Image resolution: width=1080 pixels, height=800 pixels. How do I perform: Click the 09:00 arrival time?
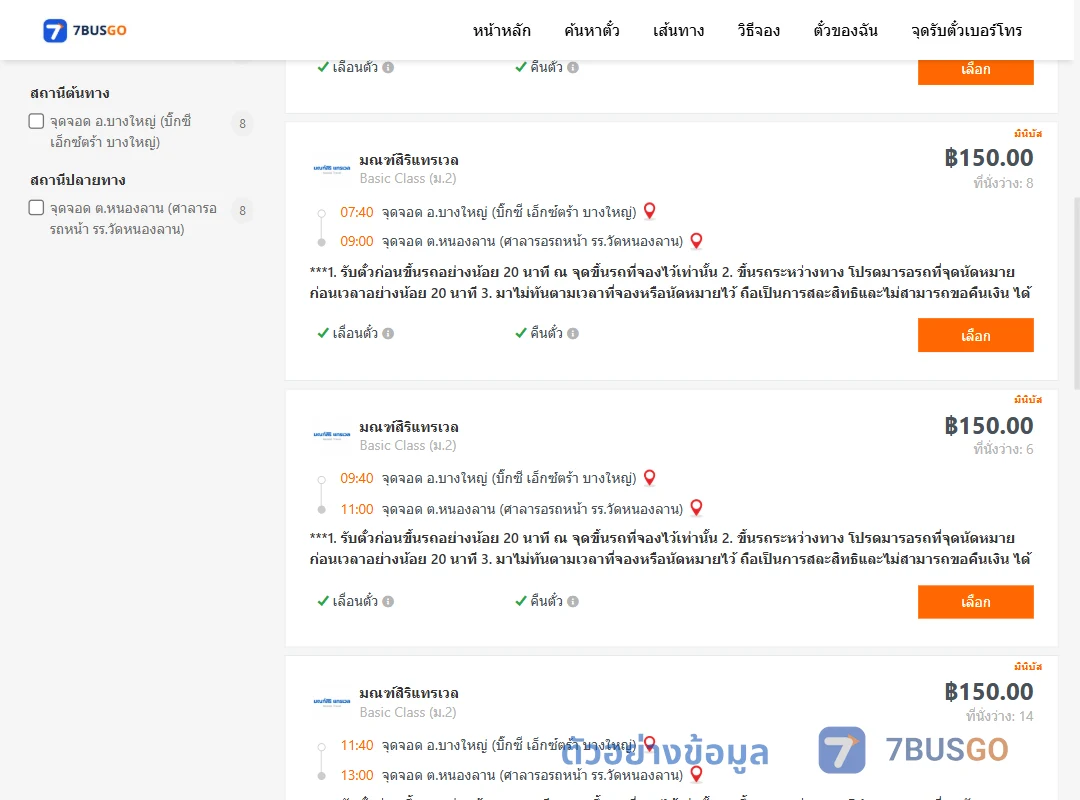click(357, 241)
